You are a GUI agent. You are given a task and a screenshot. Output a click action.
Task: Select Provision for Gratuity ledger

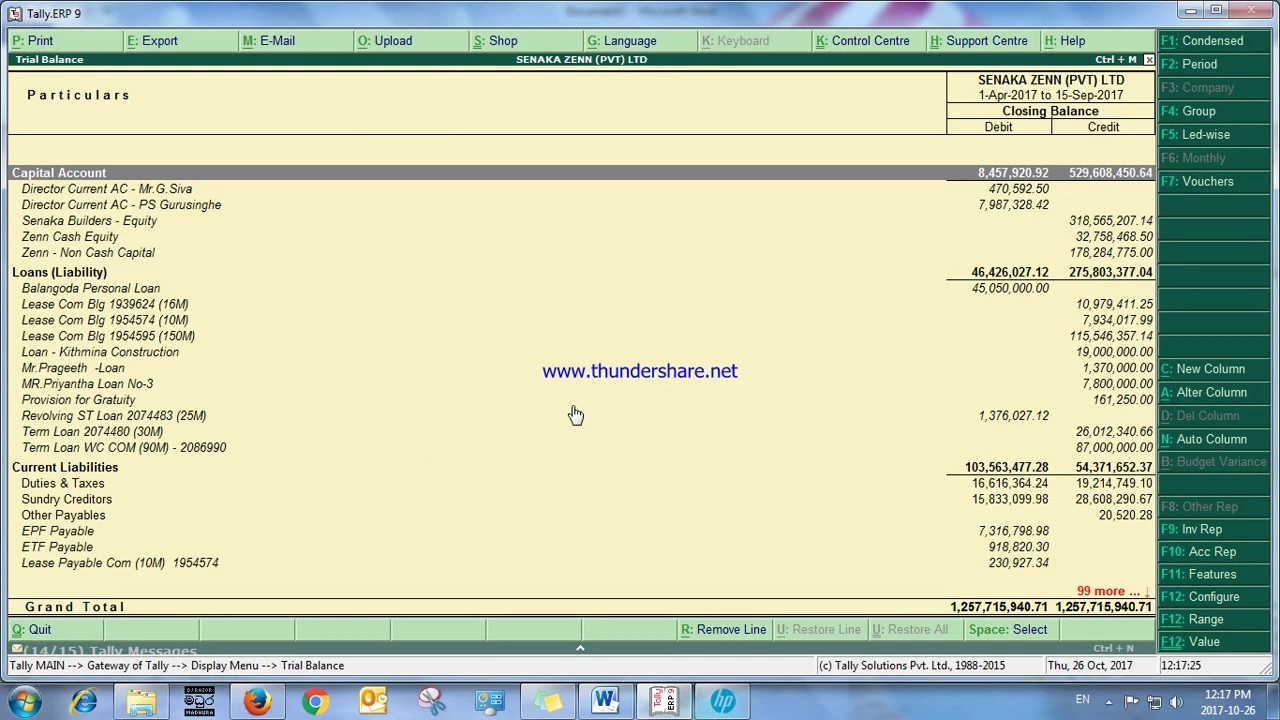(x=581, y=400)
